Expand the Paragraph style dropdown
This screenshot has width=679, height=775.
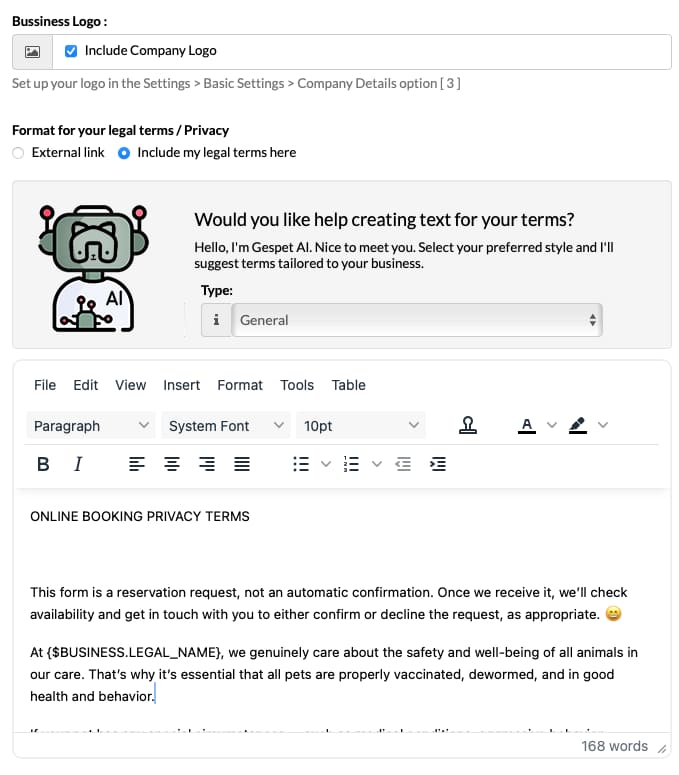91,426
